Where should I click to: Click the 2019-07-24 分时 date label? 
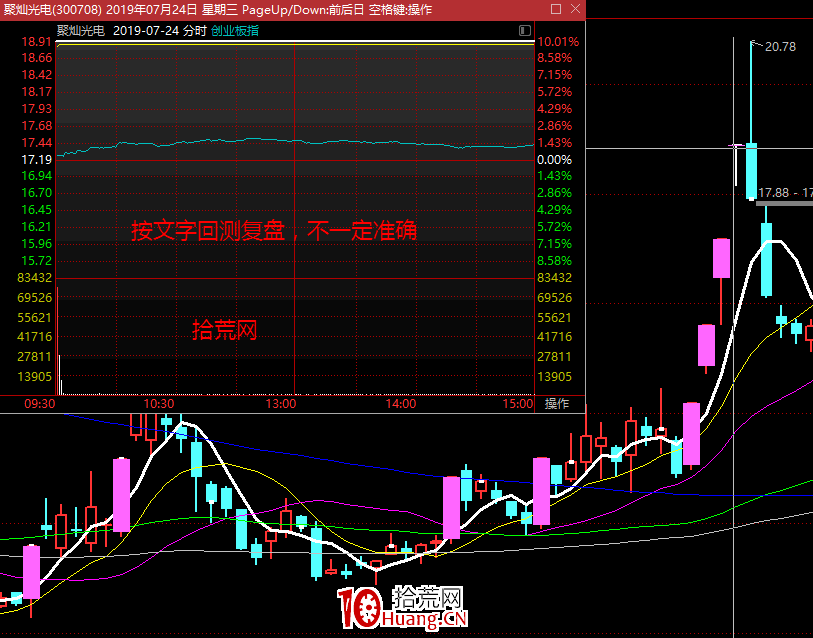[160, 31]
